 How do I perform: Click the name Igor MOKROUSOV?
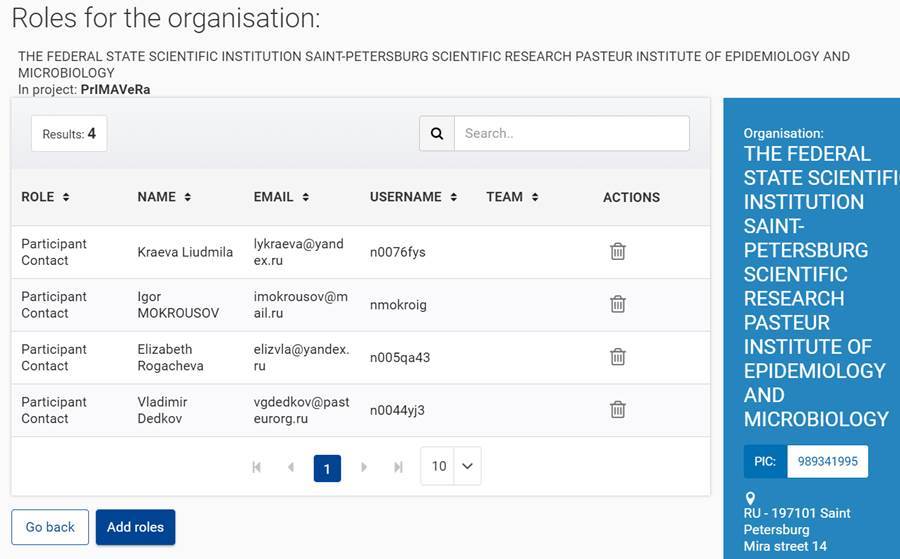point(178,305)
